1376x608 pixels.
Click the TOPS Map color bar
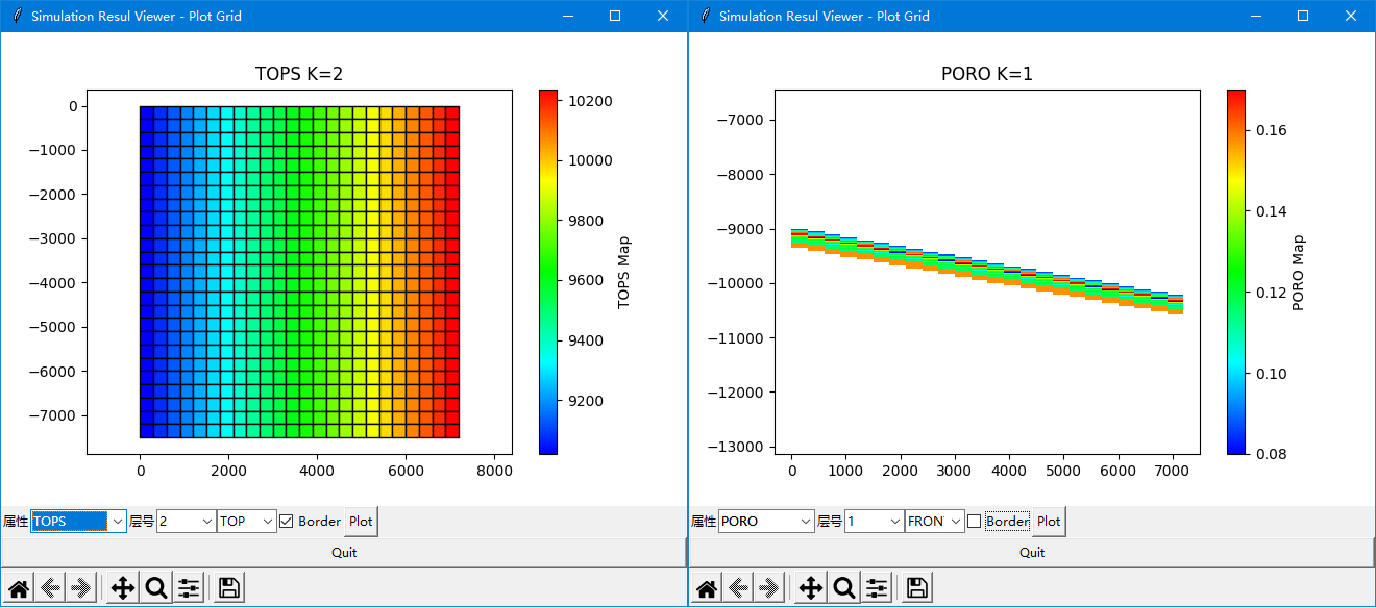point(548,272)
